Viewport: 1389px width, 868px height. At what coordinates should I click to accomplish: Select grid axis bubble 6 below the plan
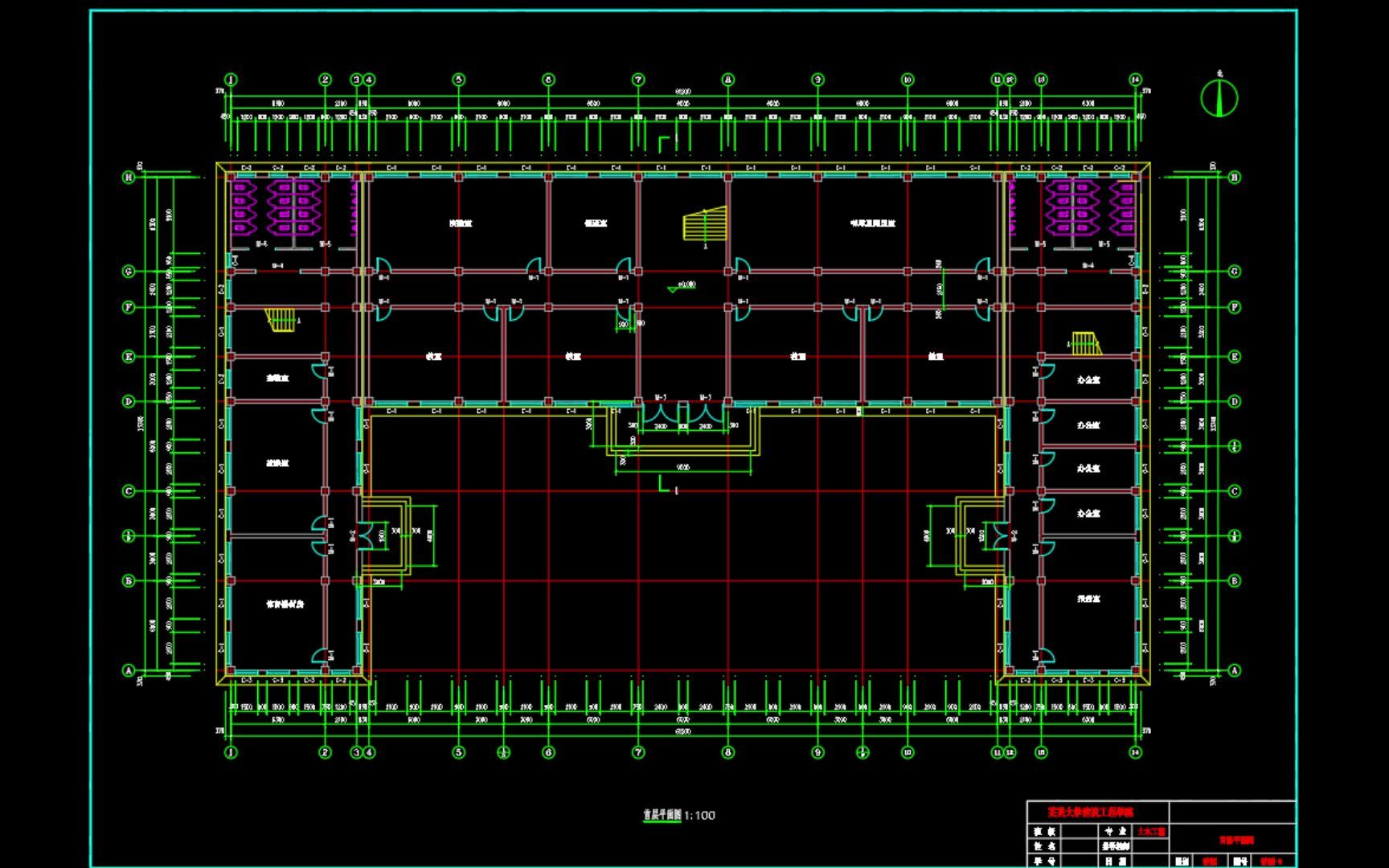click(548, 752)
